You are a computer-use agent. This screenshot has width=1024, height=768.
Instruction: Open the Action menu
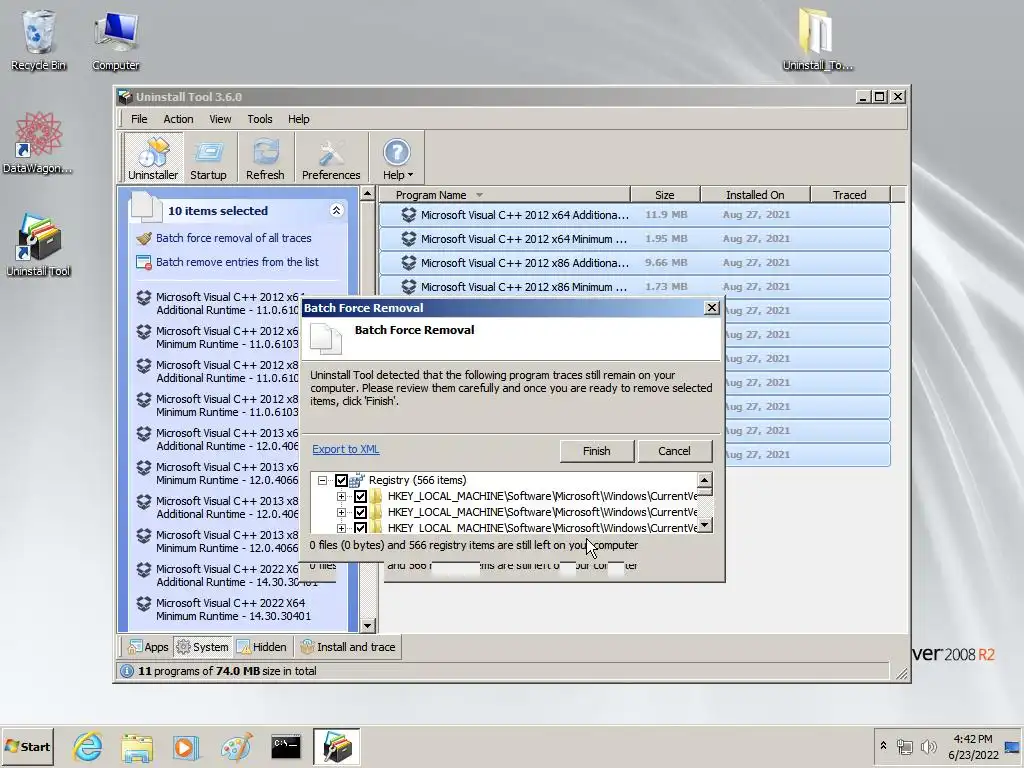click(x=178, y=119)
